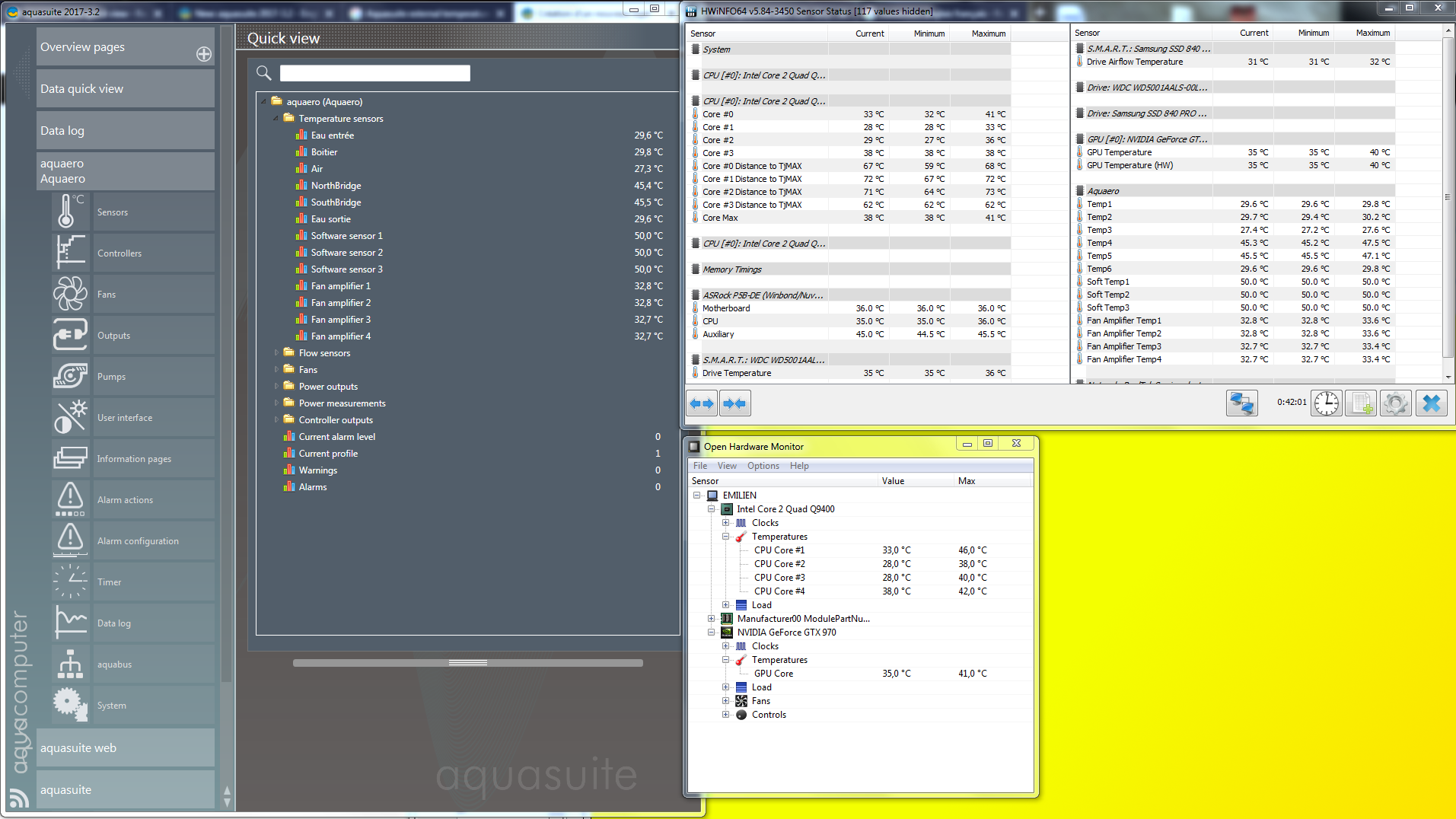Open the aquabus network icon
The width and height of the screenshot is (1456, 819).
[x=70, y=664]
